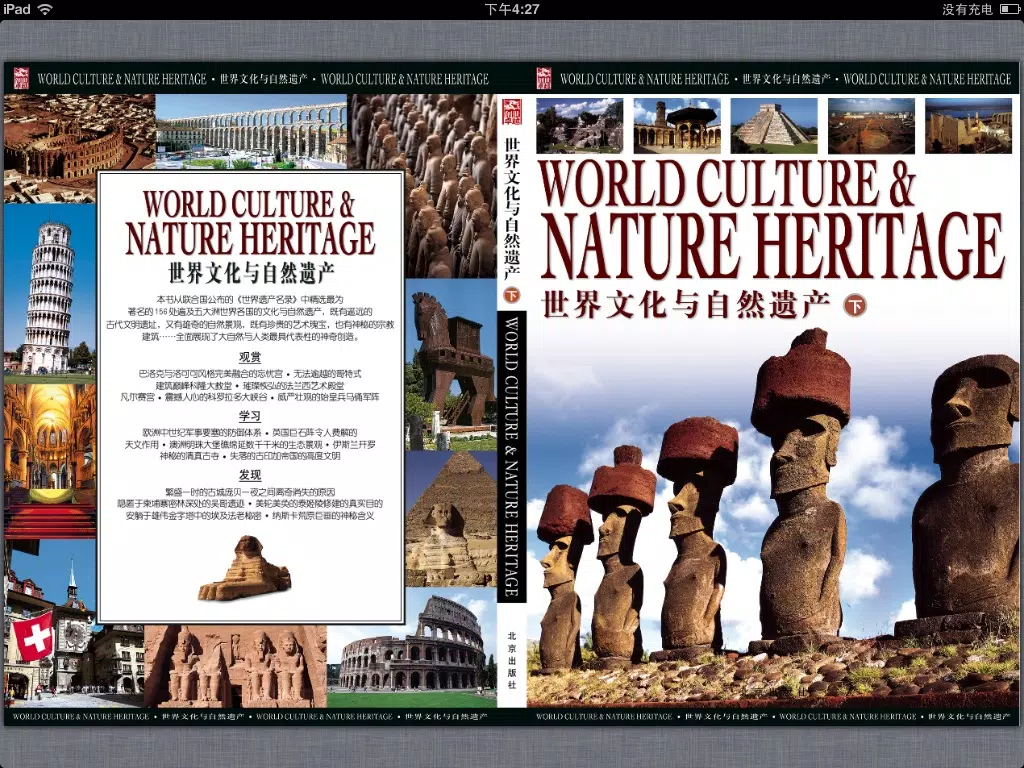Tap the Leaning Tower of Pisa photo

50,292
